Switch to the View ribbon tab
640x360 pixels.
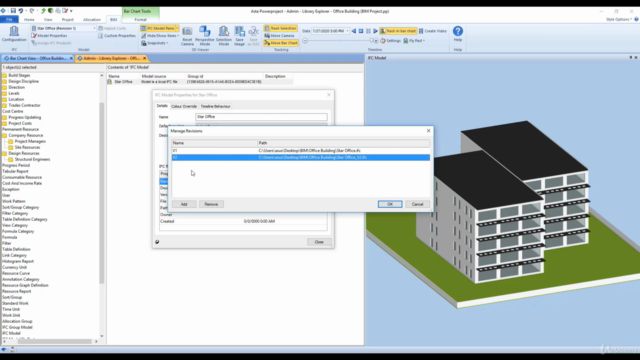coord(48,19)
